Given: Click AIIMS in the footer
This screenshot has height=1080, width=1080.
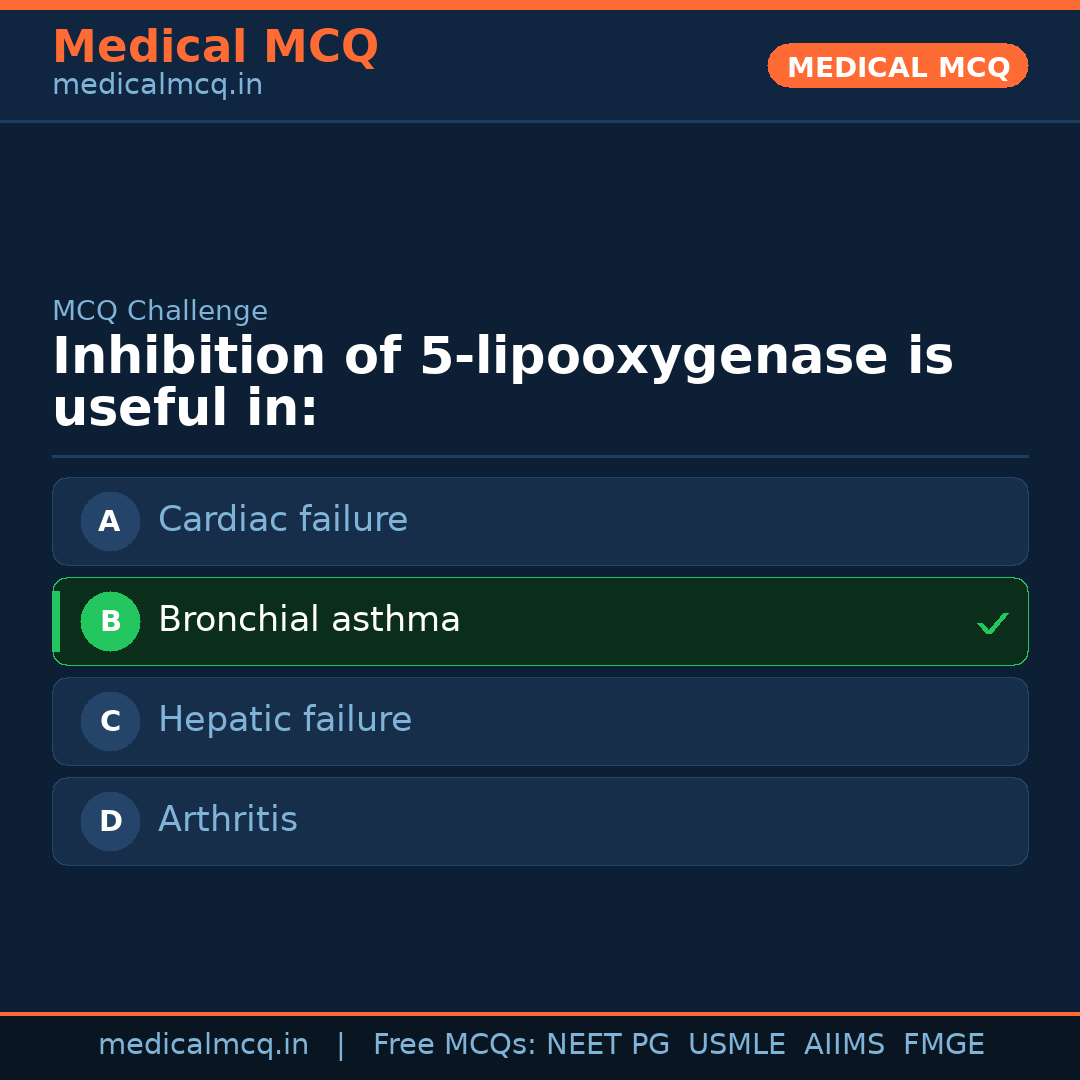Looking at the screenshot, I should pyautogui.click(x=844, y=1045).
